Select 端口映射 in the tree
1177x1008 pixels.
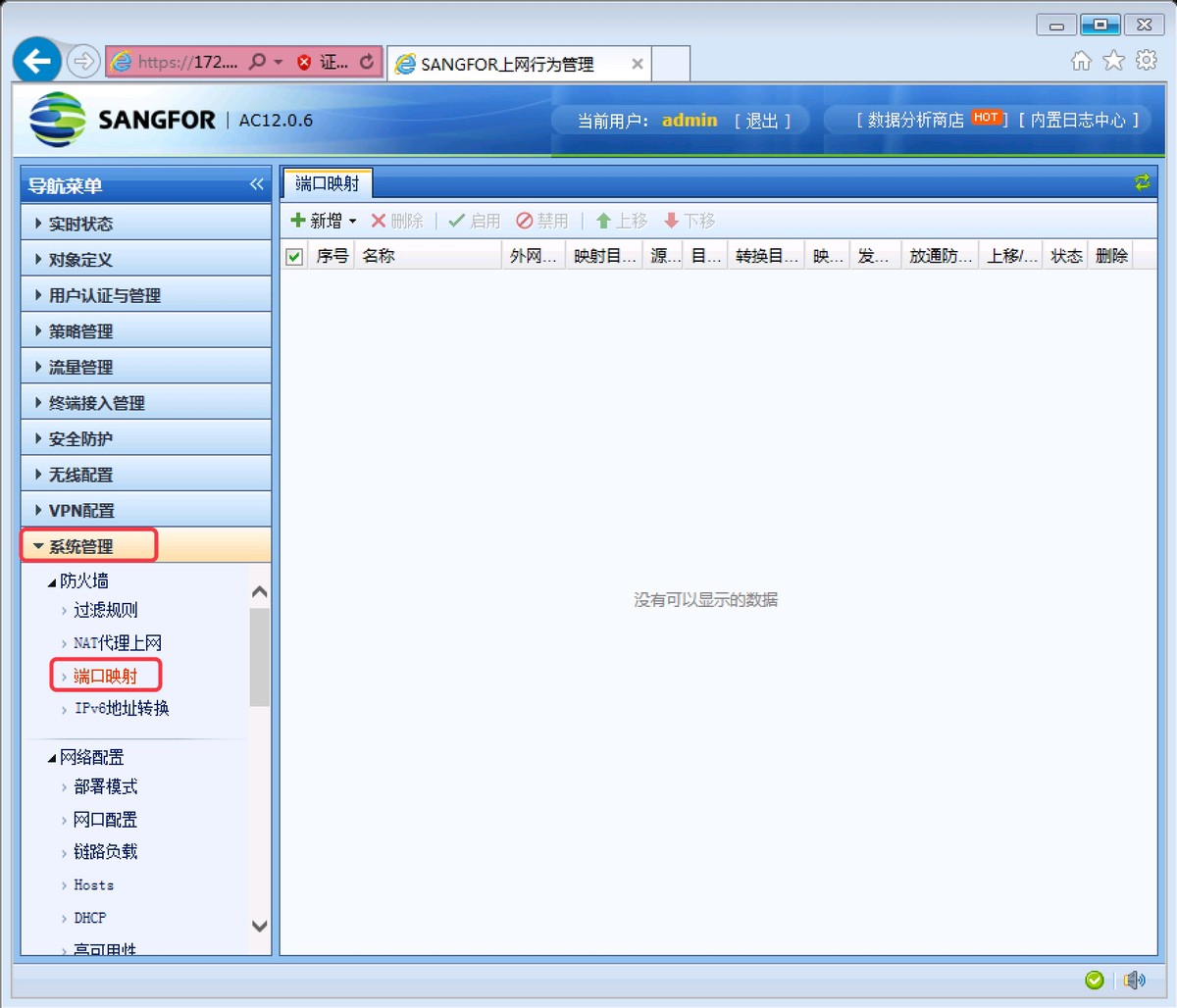tap(105, 676)
